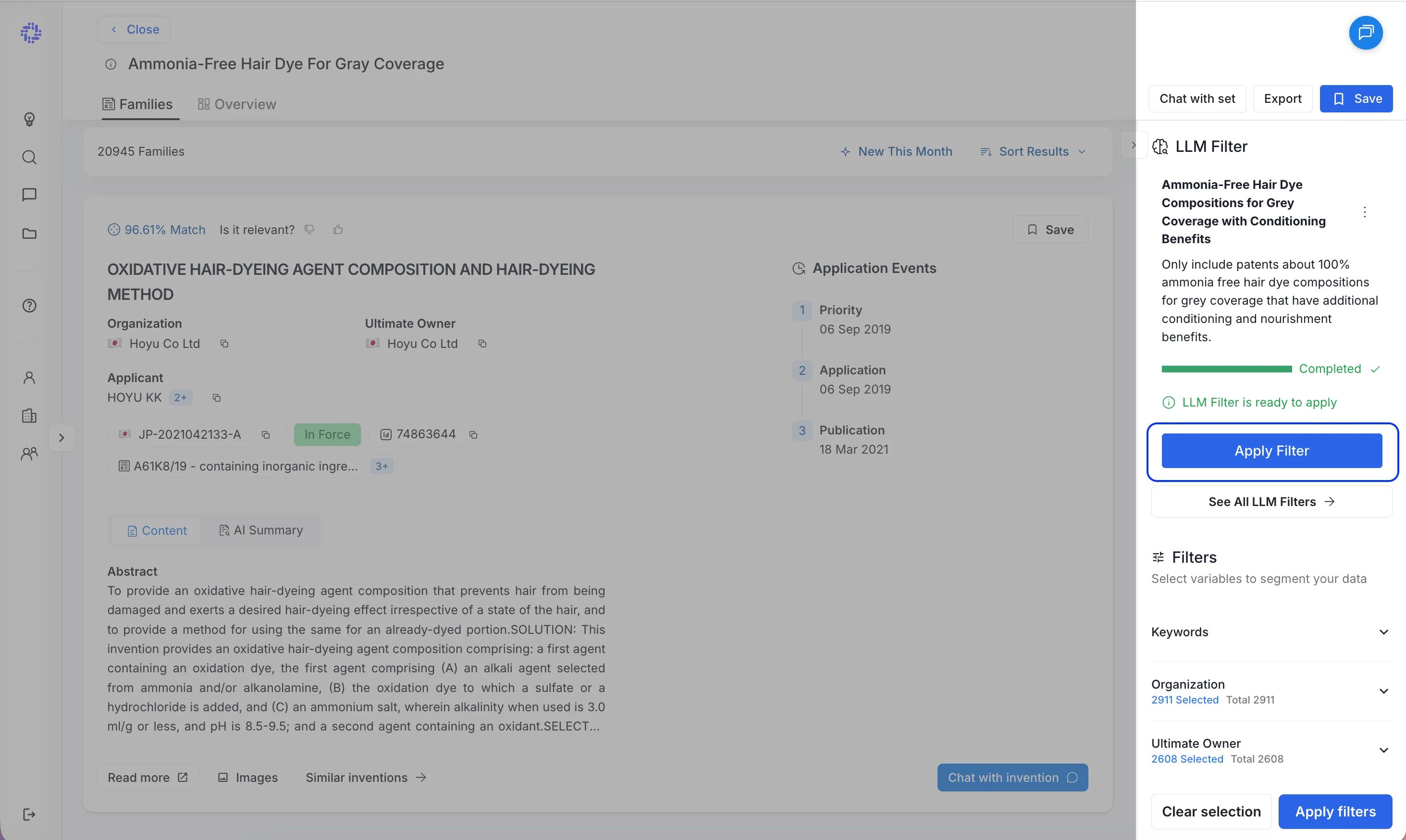Open the help question-mark sidebar icon
The image size is (1406, 840).
[x=29, y=306]
